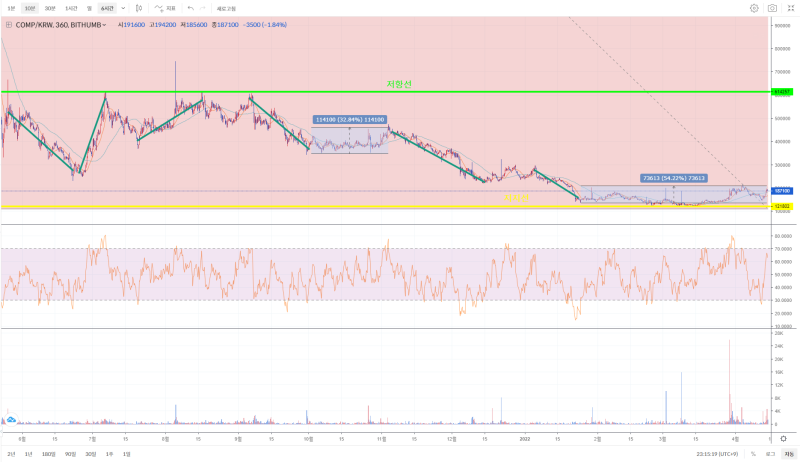Viewport: 800px width, 462px height.
Task: Undo the last chart action
Action: tap(190, 8)
